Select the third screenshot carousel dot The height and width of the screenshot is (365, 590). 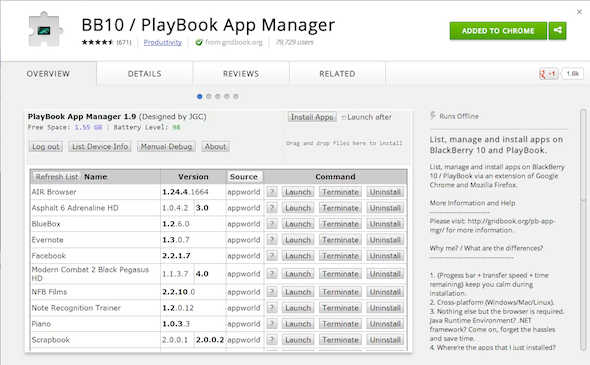click(x=217, y=96)
